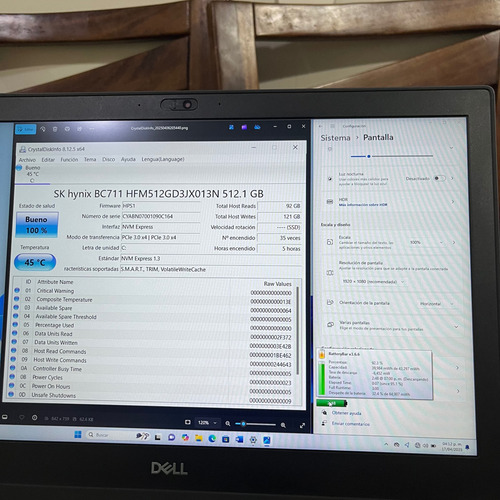Open File Explorer from the taskbar
The height and width of the screenshot is (500, 500).
[x=199, y=438]
